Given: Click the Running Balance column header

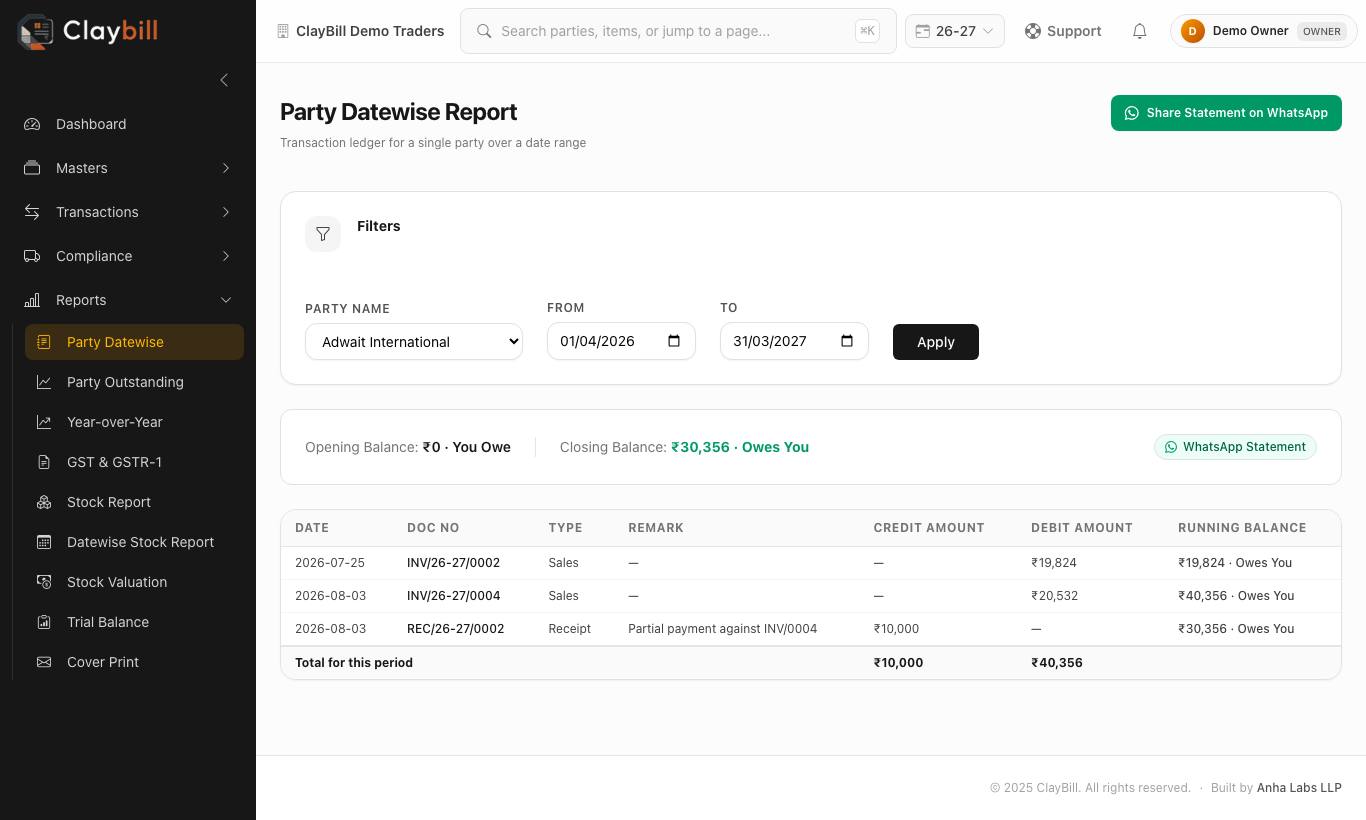Looking at the screenshot, I should (x=1242, y=528).
